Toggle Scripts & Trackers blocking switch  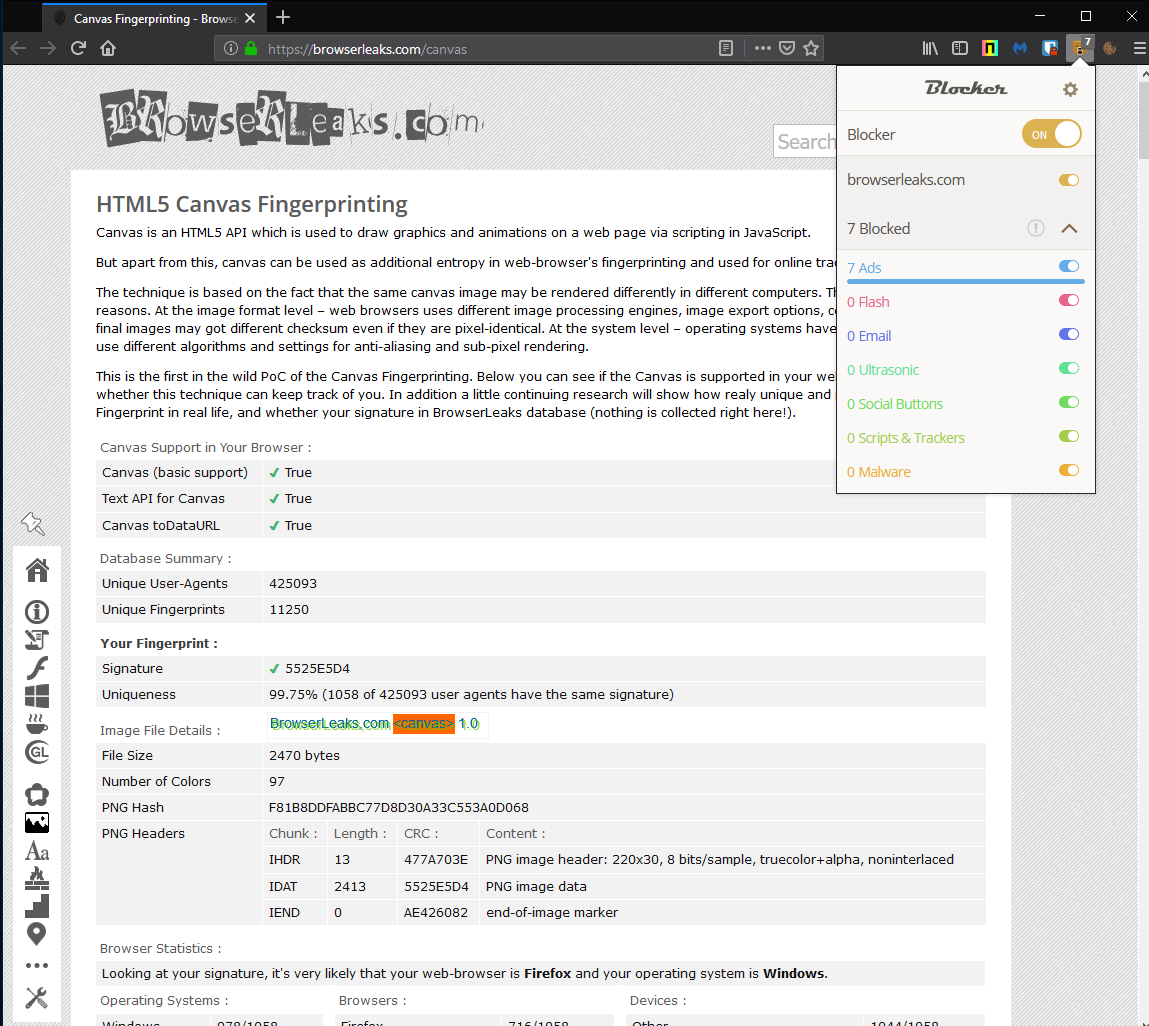(x=1068, y=437)
